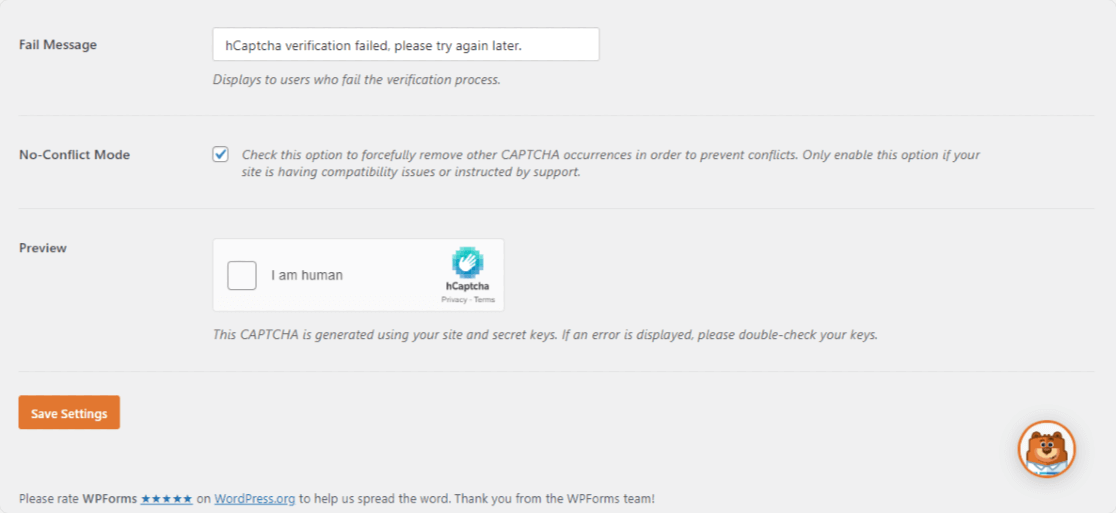Enable the No-Conflict Mode checkbox
This screenshot has width=1116, height=513.
(221, 154)
